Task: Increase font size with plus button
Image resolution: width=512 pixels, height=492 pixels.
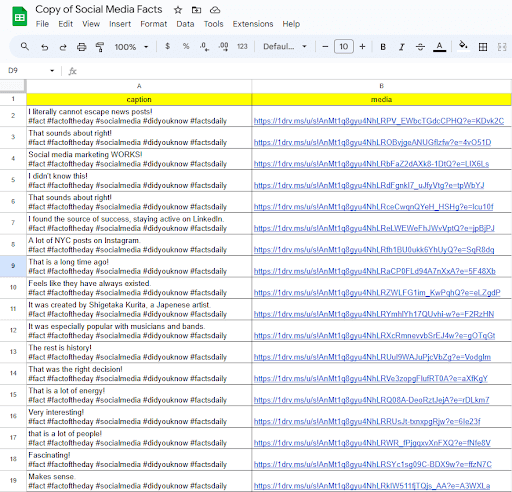Action: coord(362,47)
